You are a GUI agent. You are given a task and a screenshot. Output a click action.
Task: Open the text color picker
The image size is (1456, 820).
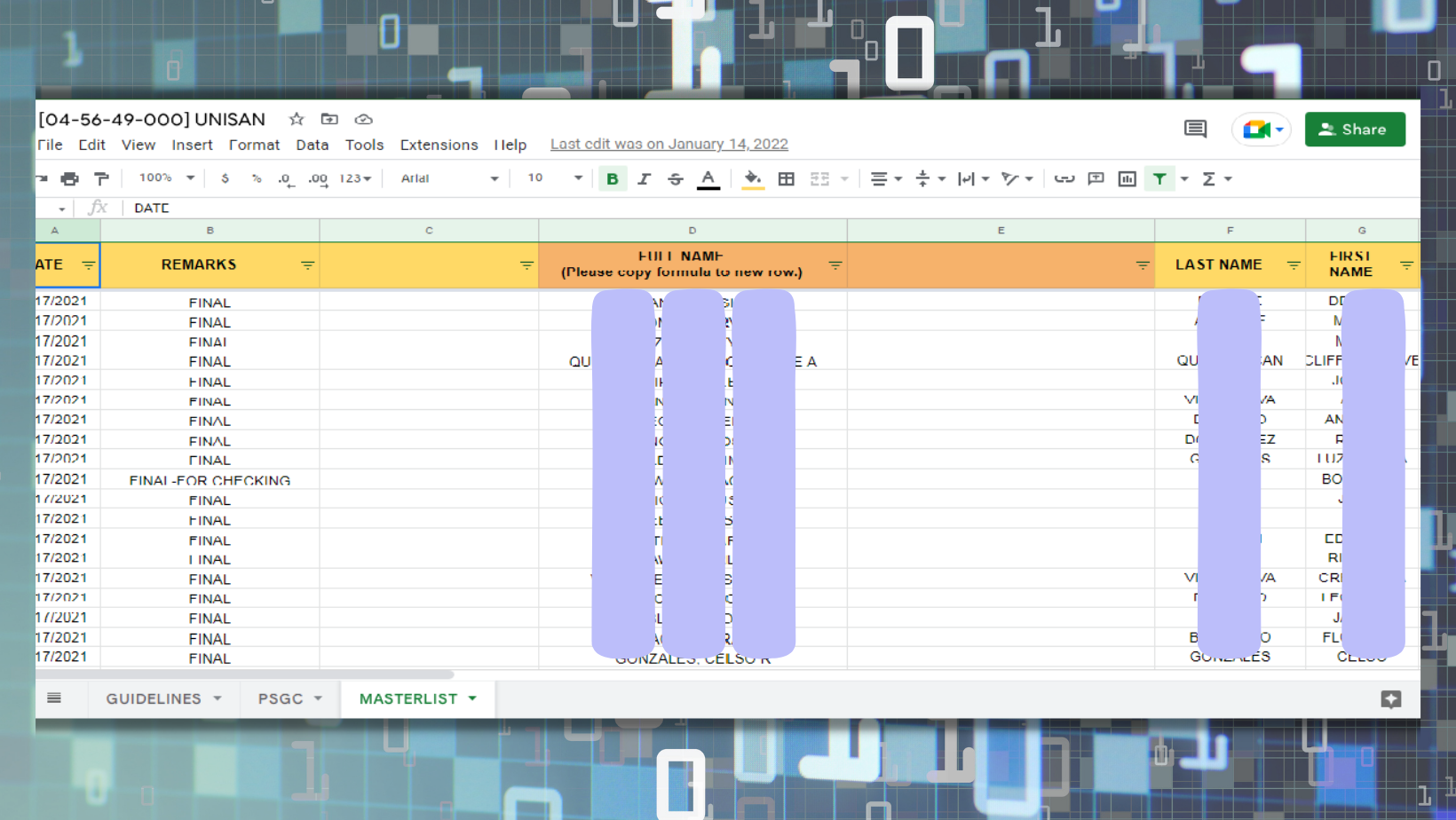pos(708,178)
